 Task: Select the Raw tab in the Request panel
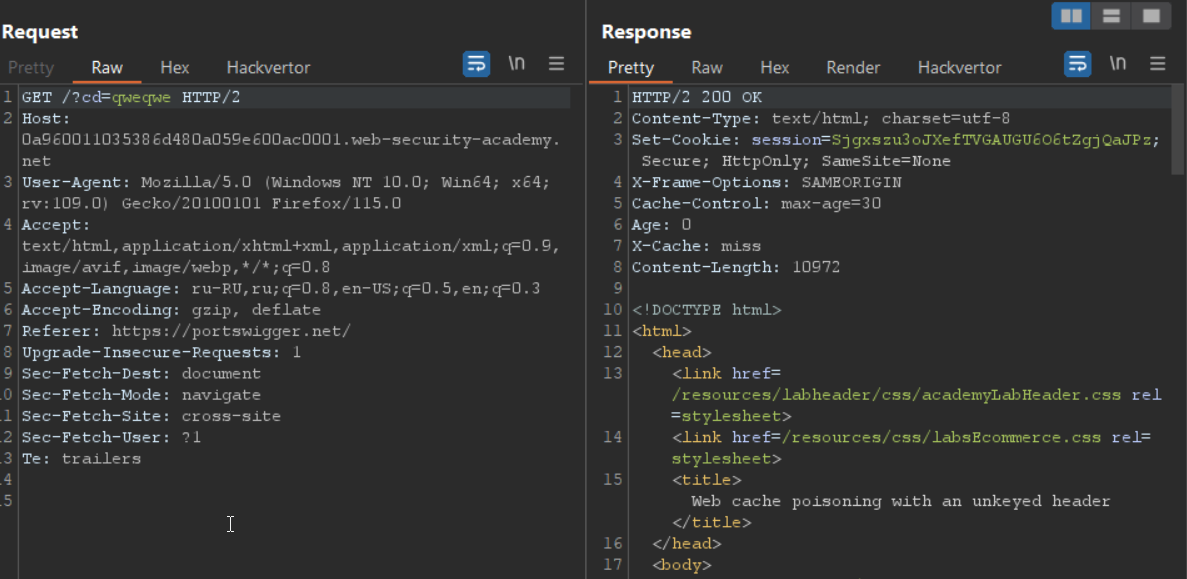click(107, 68)
